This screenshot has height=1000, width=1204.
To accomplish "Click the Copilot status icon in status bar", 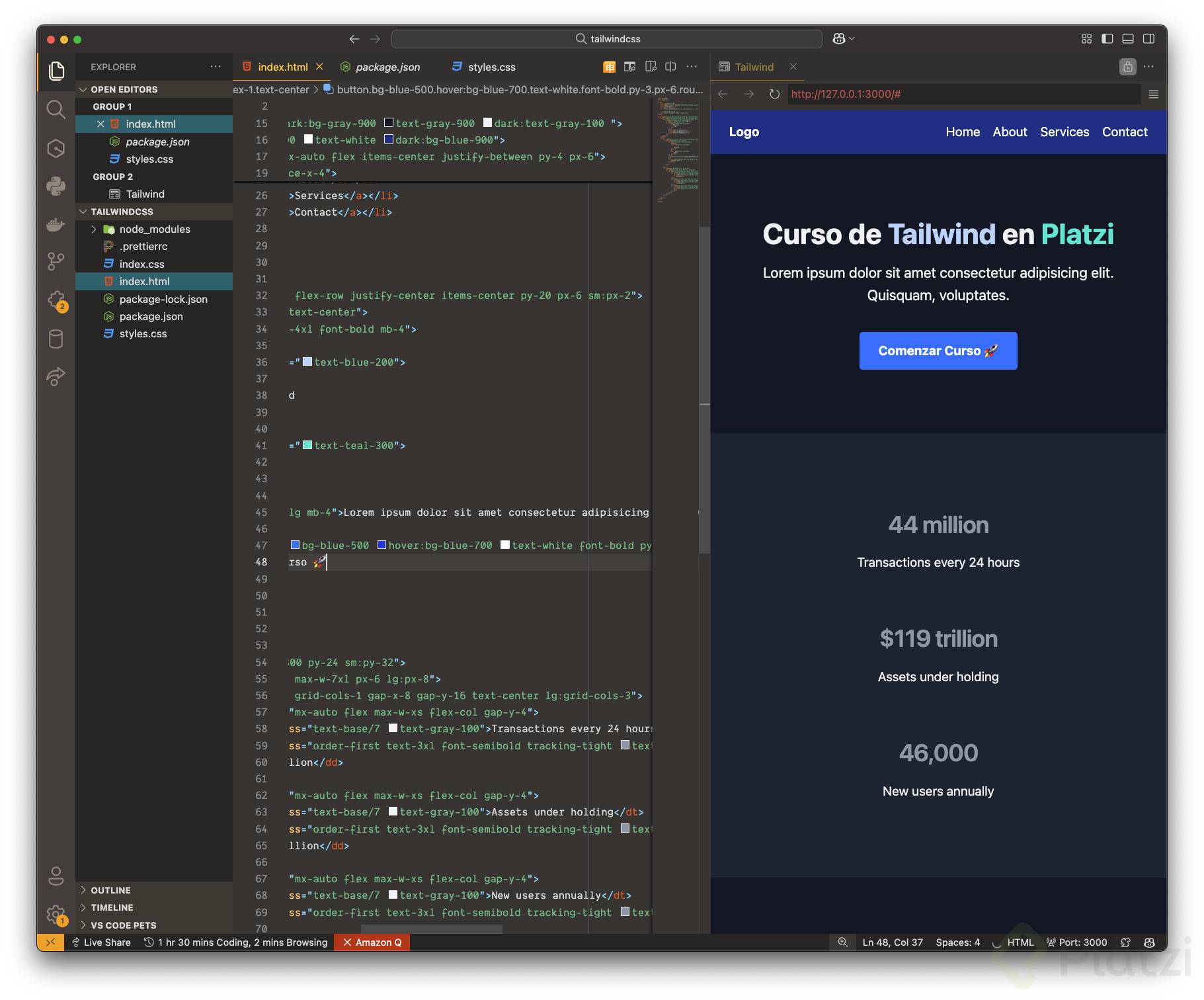I will (1149, 942).
